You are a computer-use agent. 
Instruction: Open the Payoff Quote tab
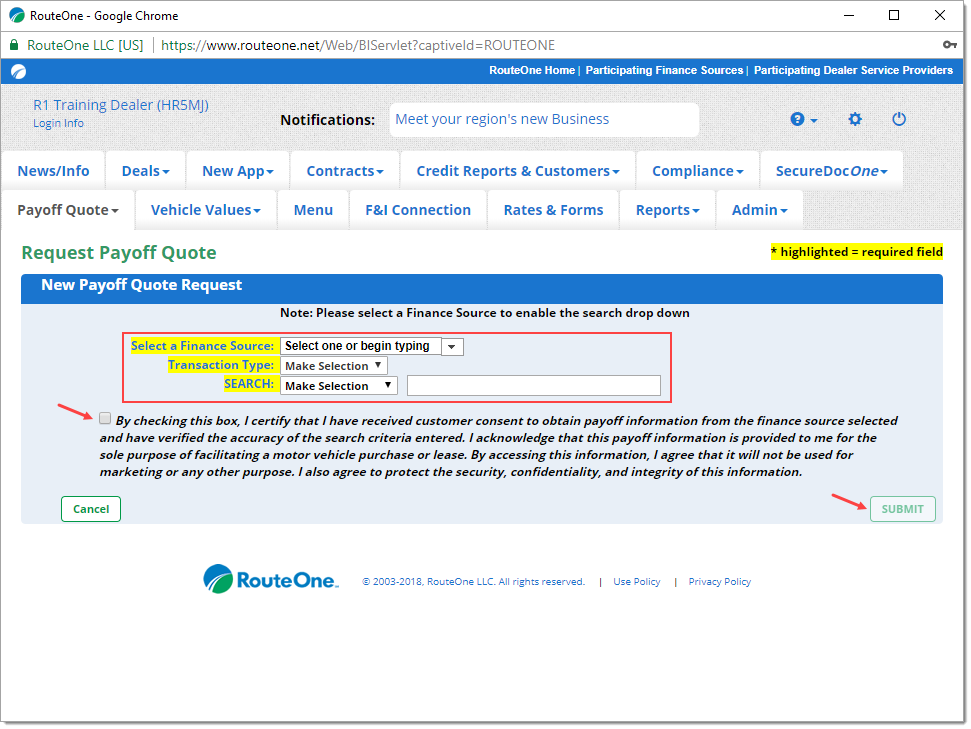tap(67, 210)
